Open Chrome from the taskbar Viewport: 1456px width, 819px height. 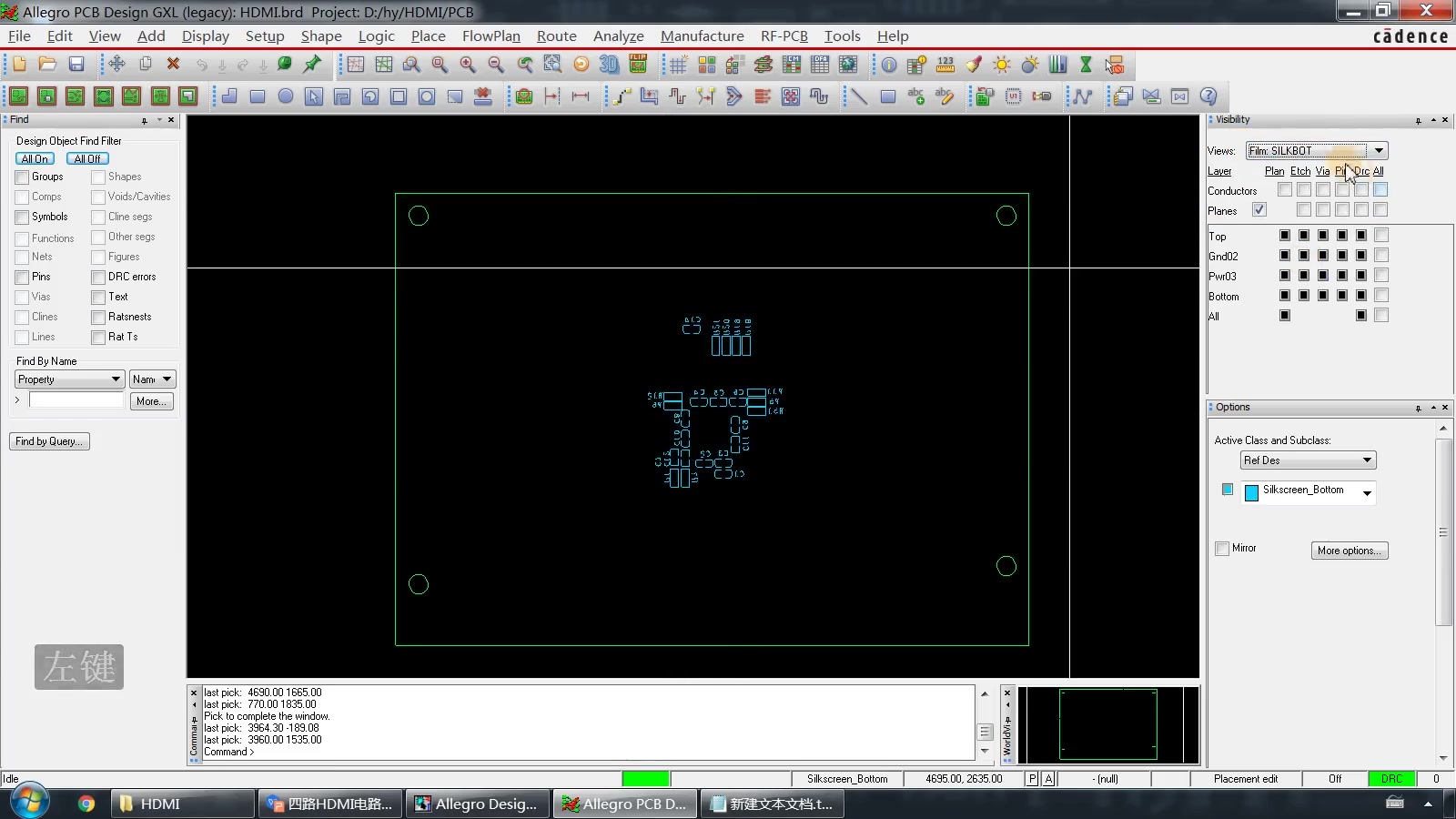(x=86, y=804)
